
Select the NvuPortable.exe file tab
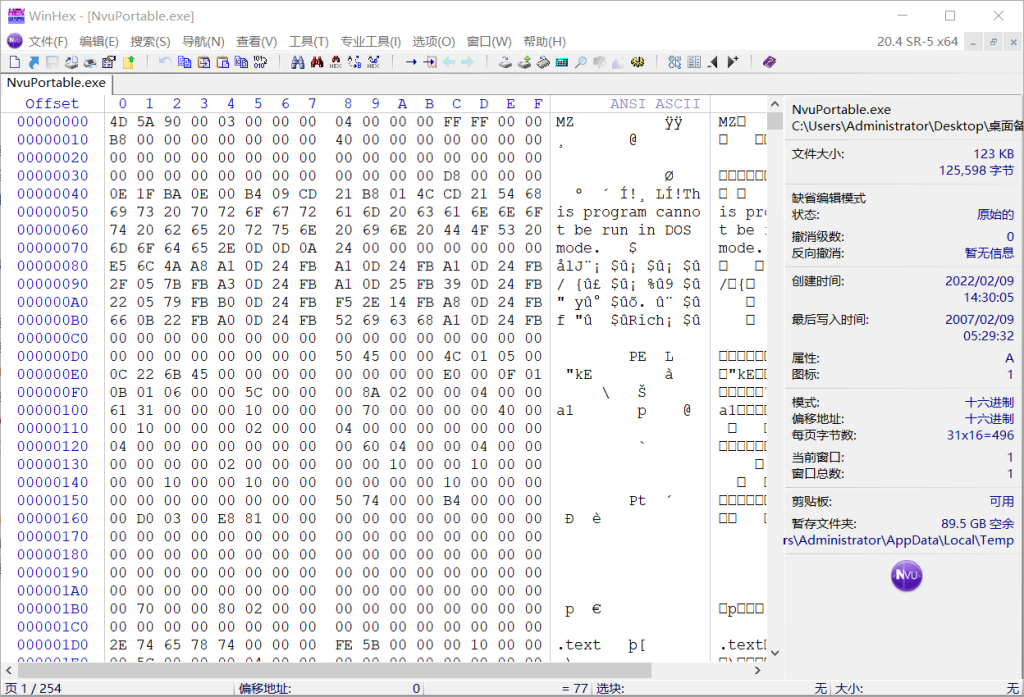pyautogui.click(x=56, y=83)
